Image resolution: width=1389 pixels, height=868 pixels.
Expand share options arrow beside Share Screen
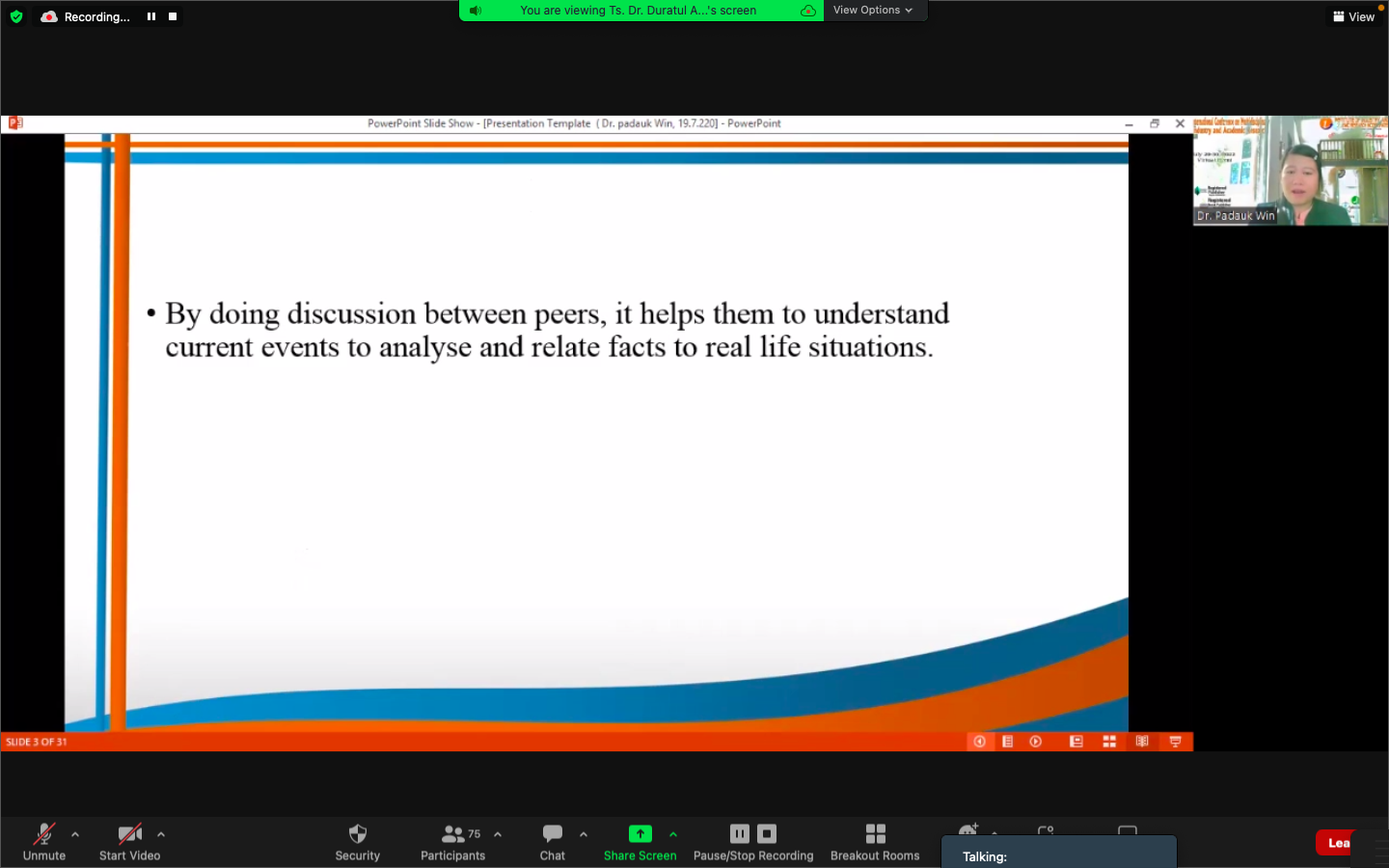673,834
